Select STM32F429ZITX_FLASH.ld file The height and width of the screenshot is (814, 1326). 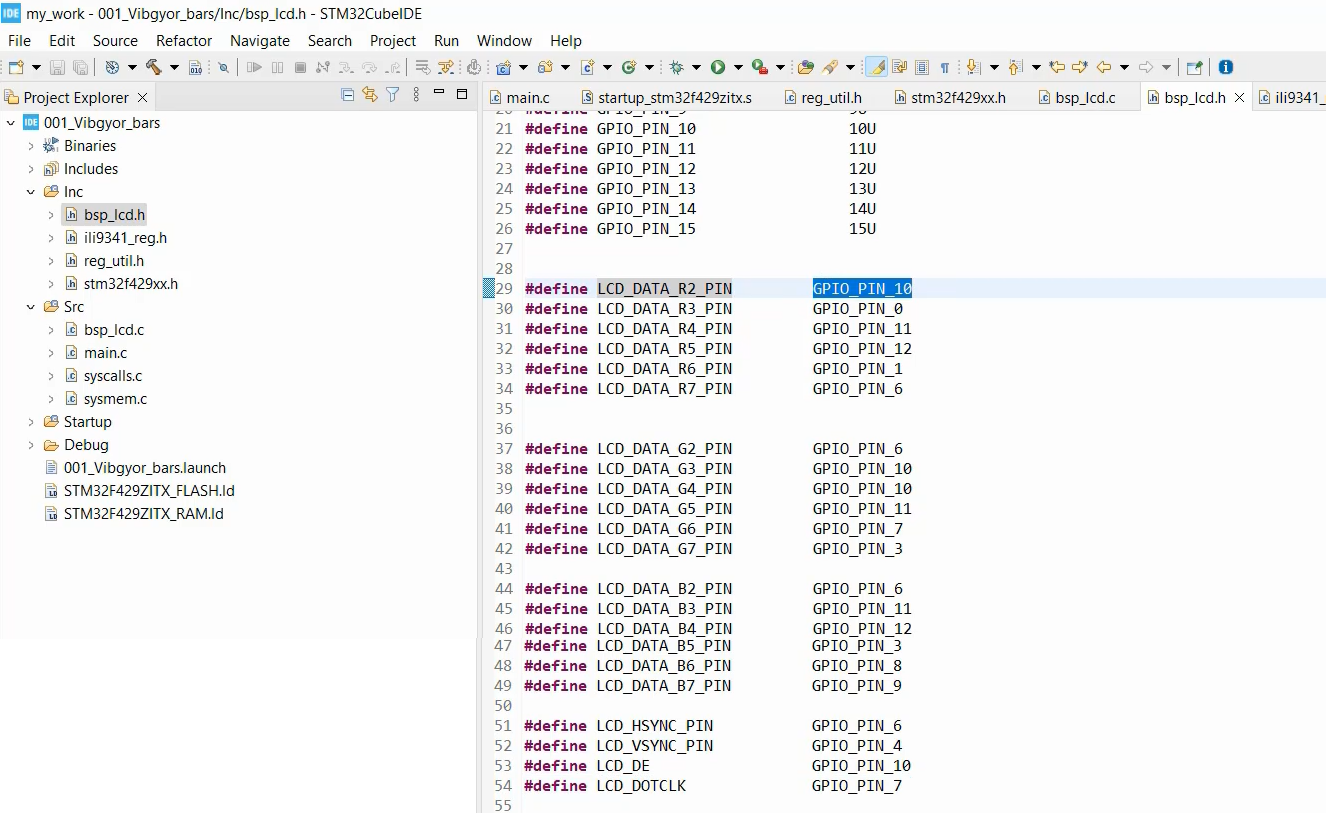point(149,491)
